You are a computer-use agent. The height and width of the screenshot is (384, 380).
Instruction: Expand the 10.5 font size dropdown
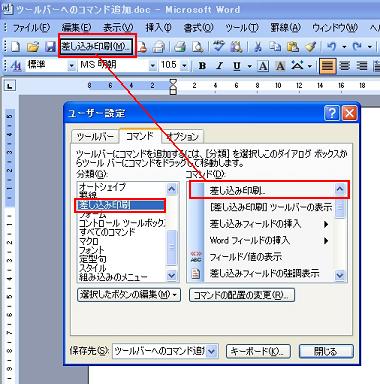point(184,66)
